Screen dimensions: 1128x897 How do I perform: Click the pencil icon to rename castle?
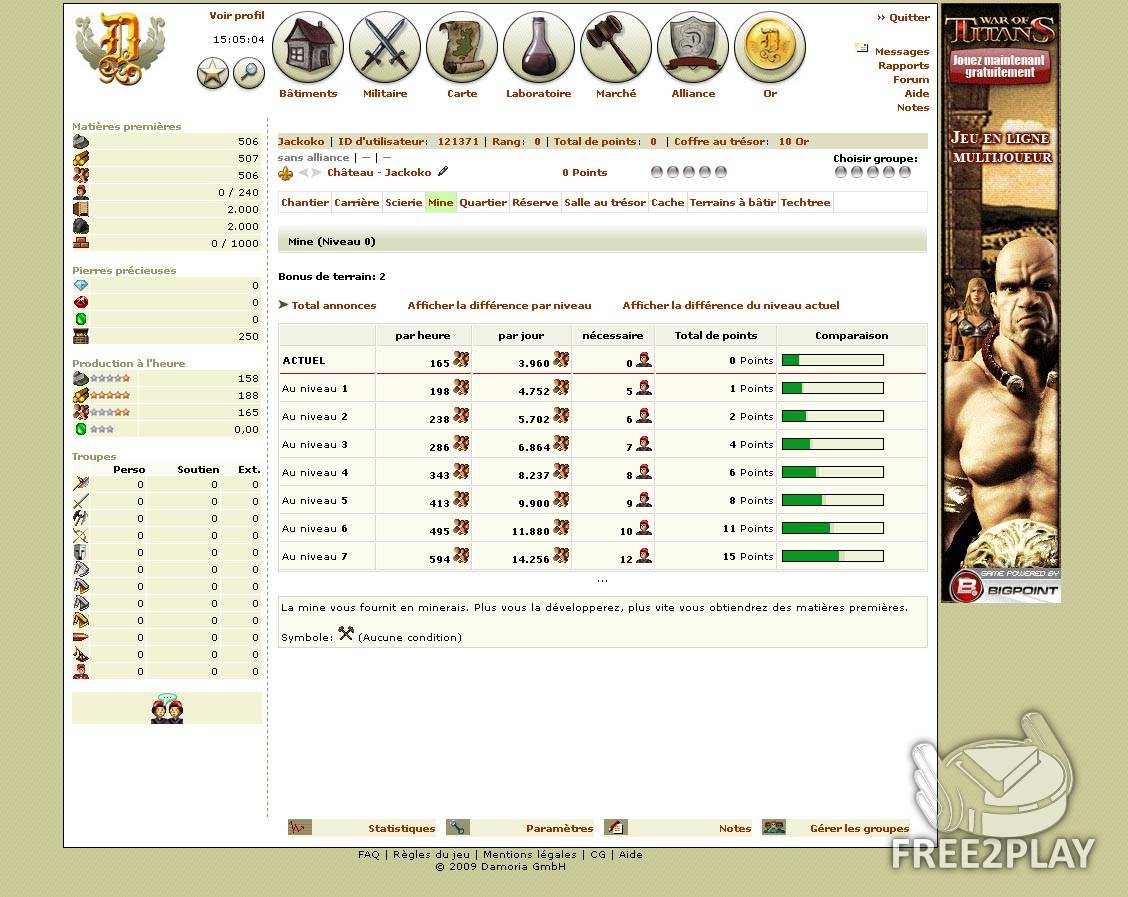point(443,171)
